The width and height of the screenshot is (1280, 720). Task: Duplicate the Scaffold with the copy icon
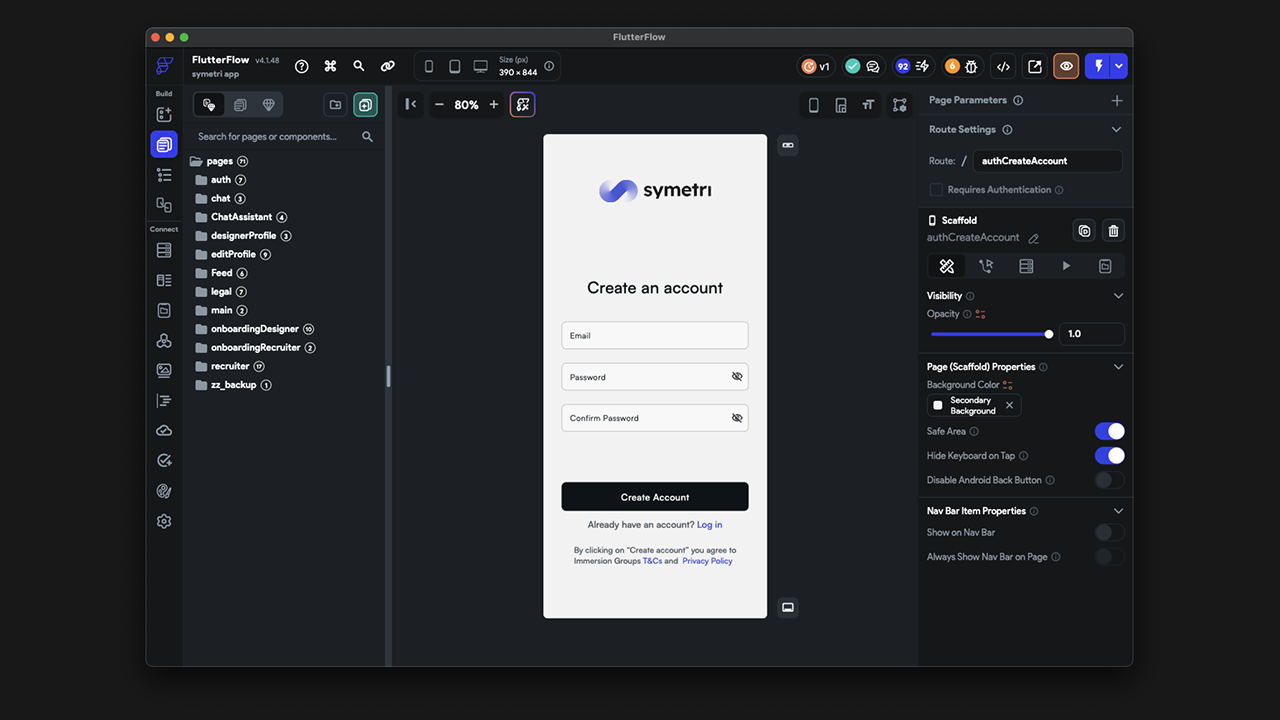click(x=1084, y=231)
